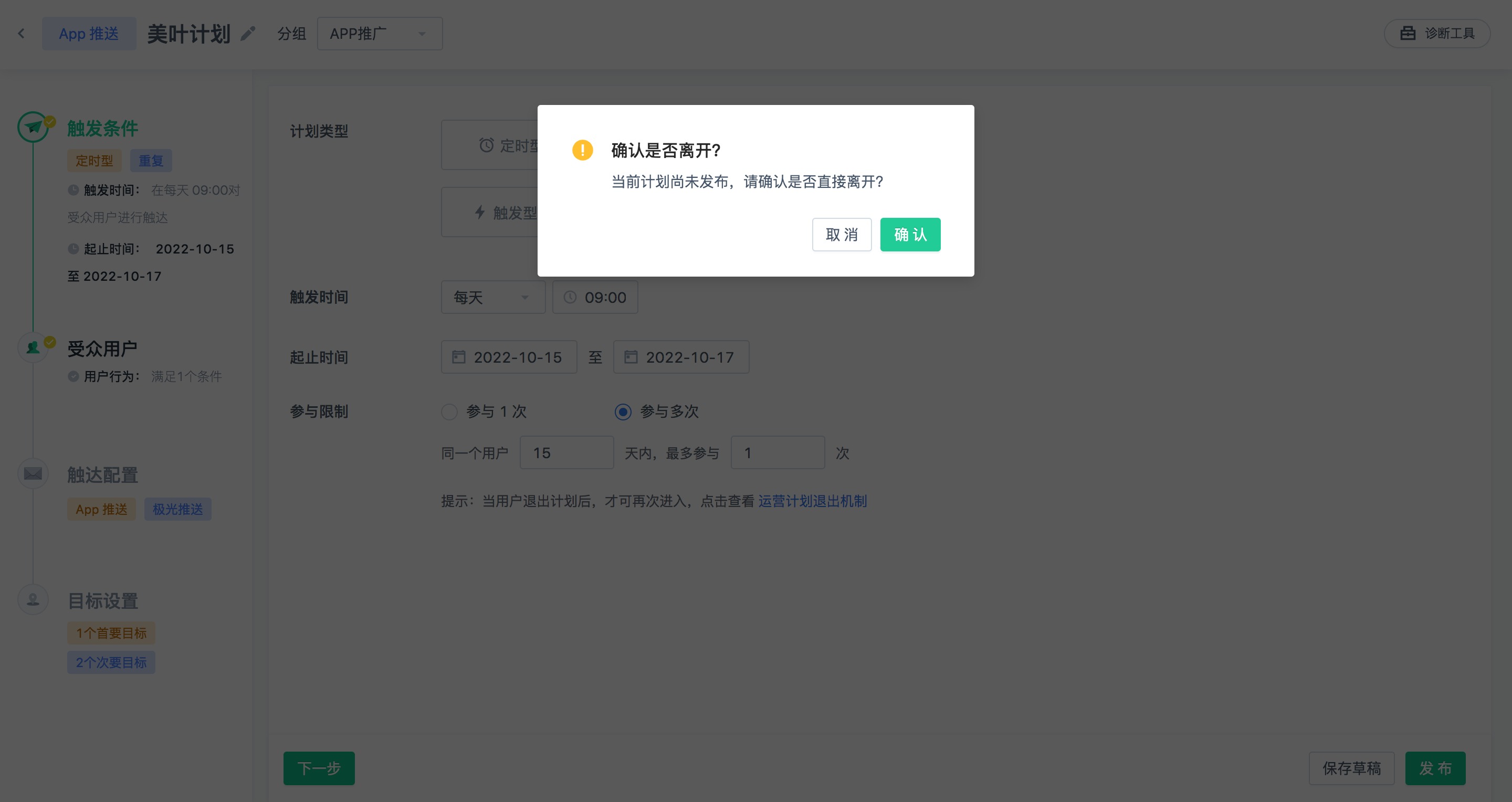This screenshot has width=1512, height=802.
Task: Open the 分组 APP推广 dropdown
Action: 380,34
